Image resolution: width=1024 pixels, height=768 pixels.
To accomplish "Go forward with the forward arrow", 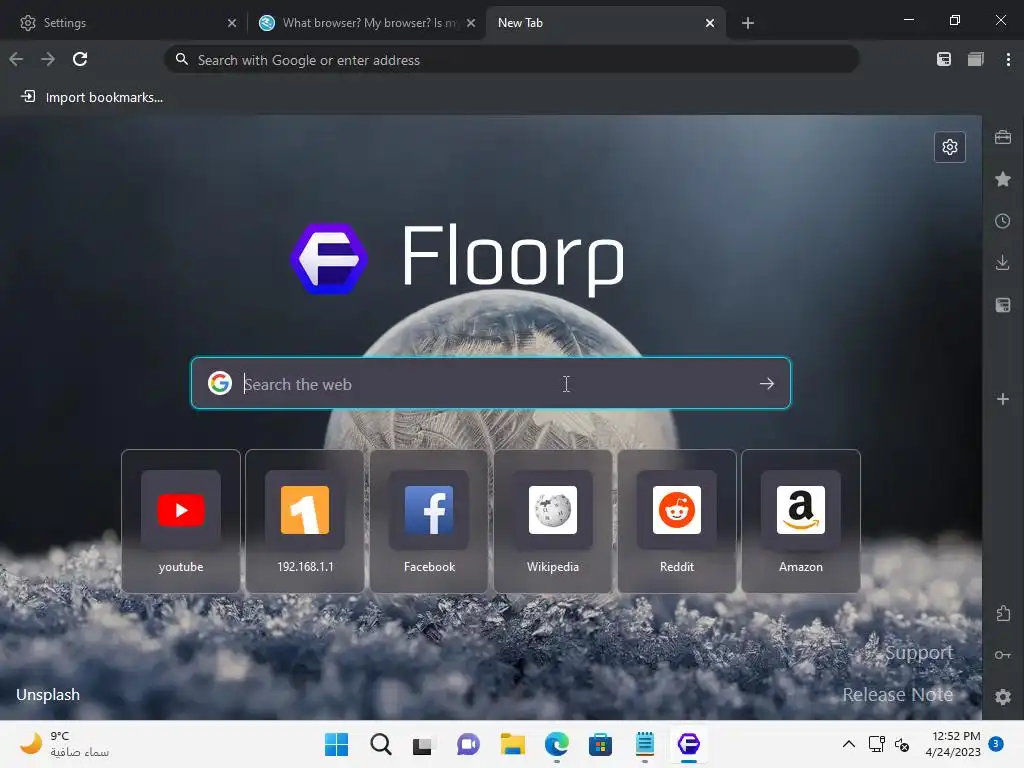I will click(48, 59).
